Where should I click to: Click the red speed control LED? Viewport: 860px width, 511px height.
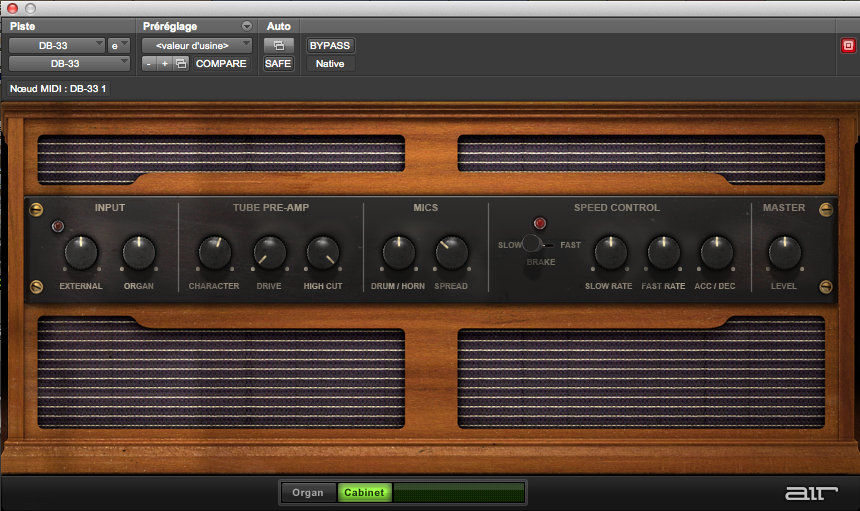coord(540,223)
